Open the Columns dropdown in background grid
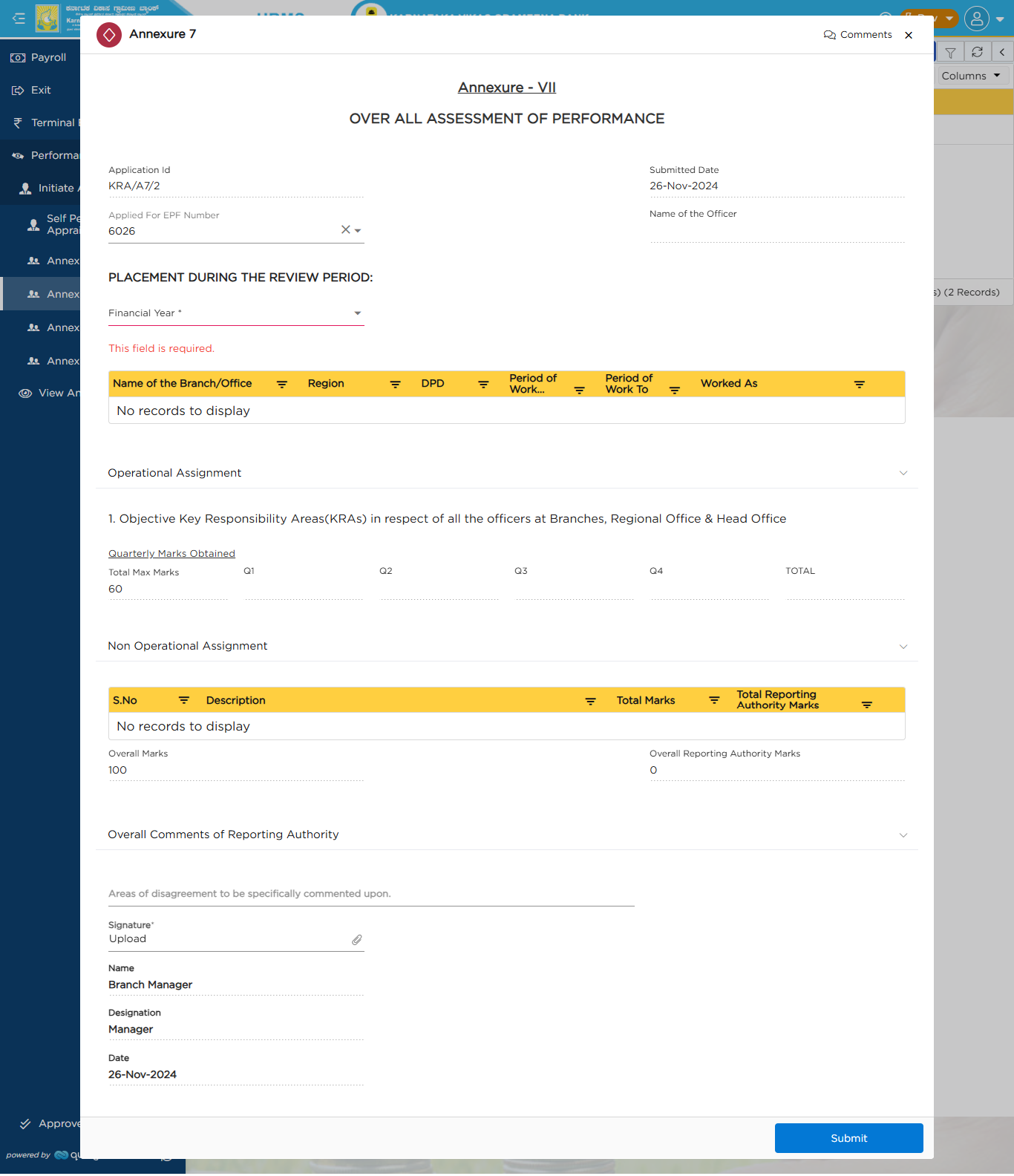The height and width of the screenshot is (1176, 1014). click(972, 76)
